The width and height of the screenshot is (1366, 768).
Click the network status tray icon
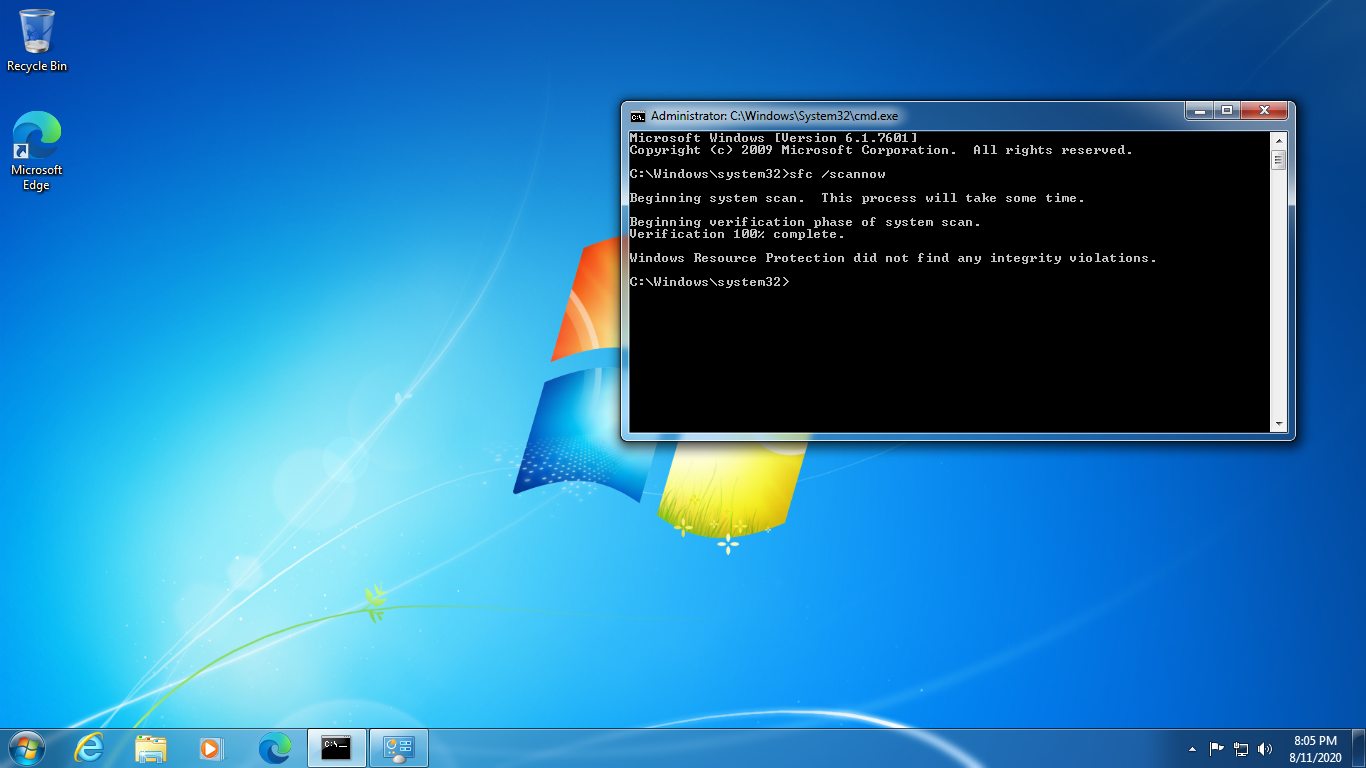click(x=1241, y=748)
